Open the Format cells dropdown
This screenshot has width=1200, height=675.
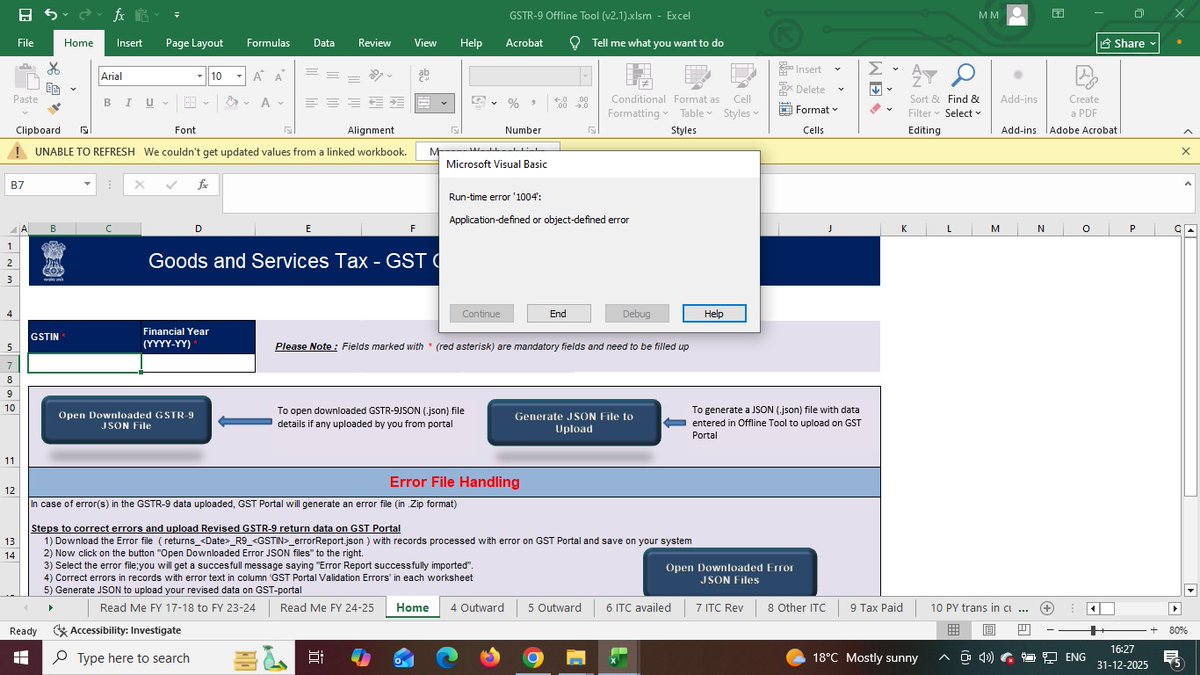coord(808,110)
